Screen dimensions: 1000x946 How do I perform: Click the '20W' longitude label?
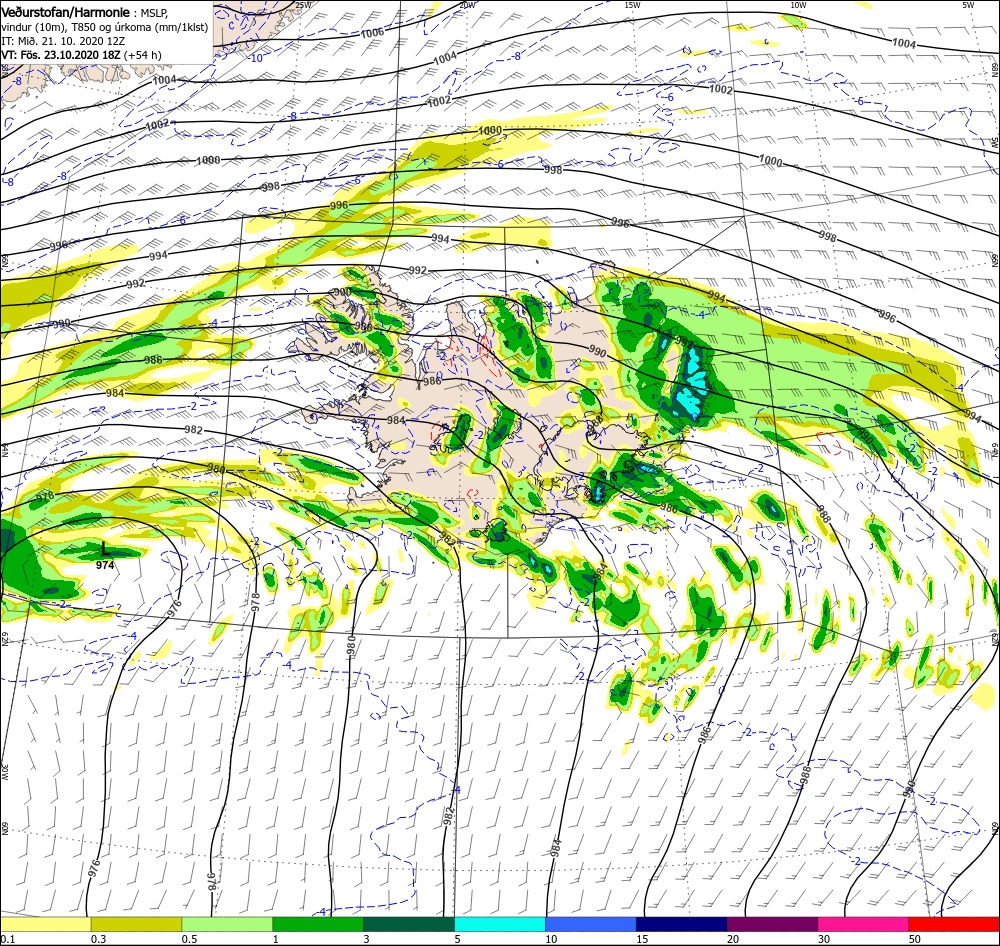point(467,5)
